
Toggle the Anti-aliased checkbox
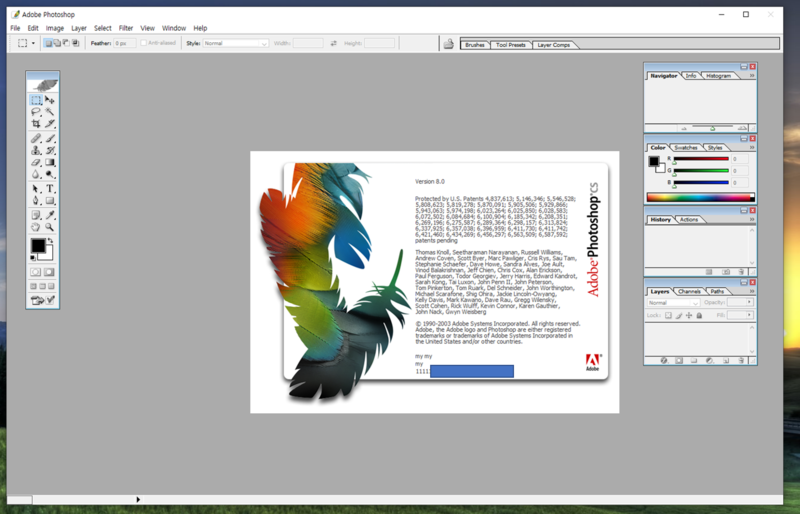tap(143, 43)
